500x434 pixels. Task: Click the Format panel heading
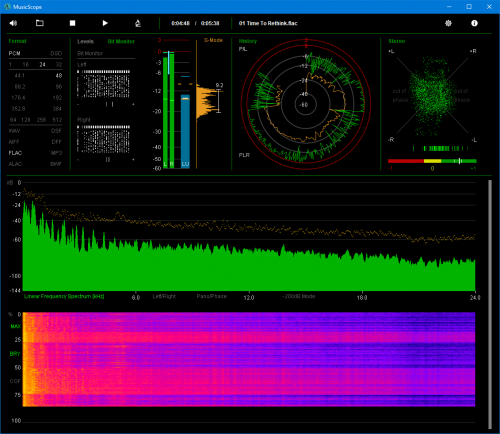coord(17,41)
